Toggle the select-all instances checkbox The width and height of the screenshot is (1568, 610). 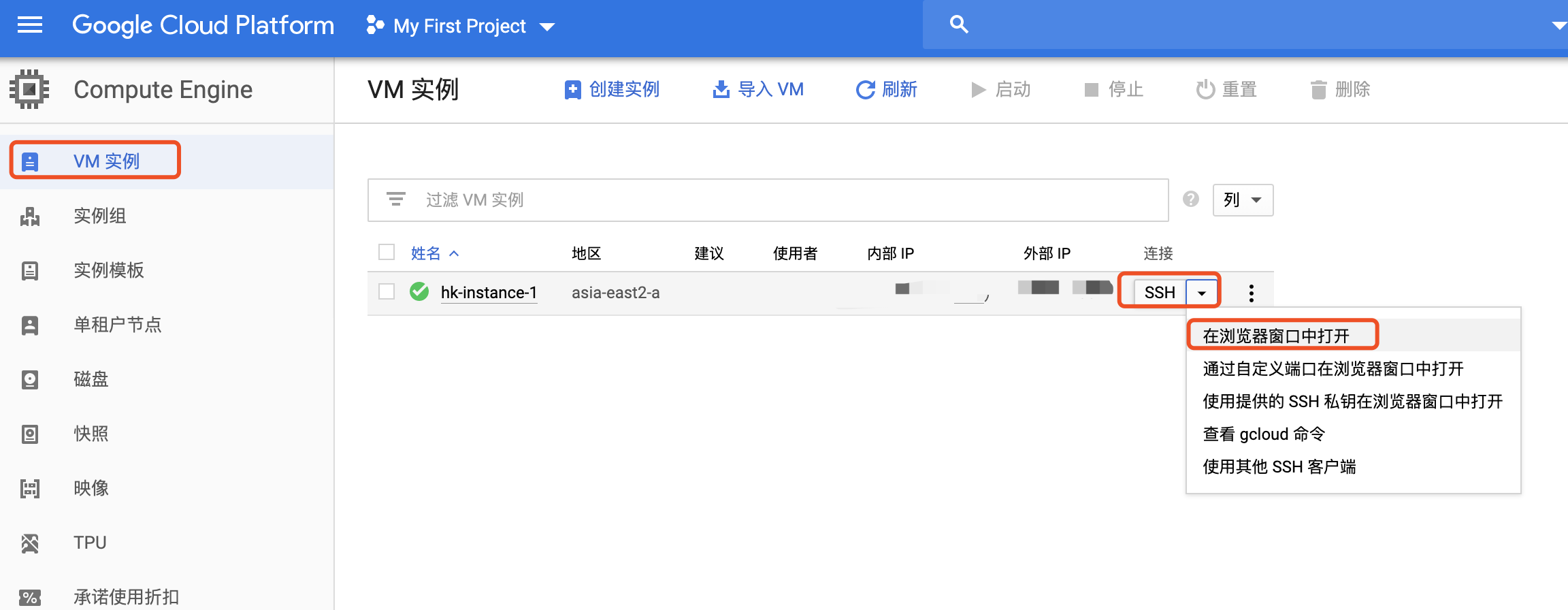(387, 252)
